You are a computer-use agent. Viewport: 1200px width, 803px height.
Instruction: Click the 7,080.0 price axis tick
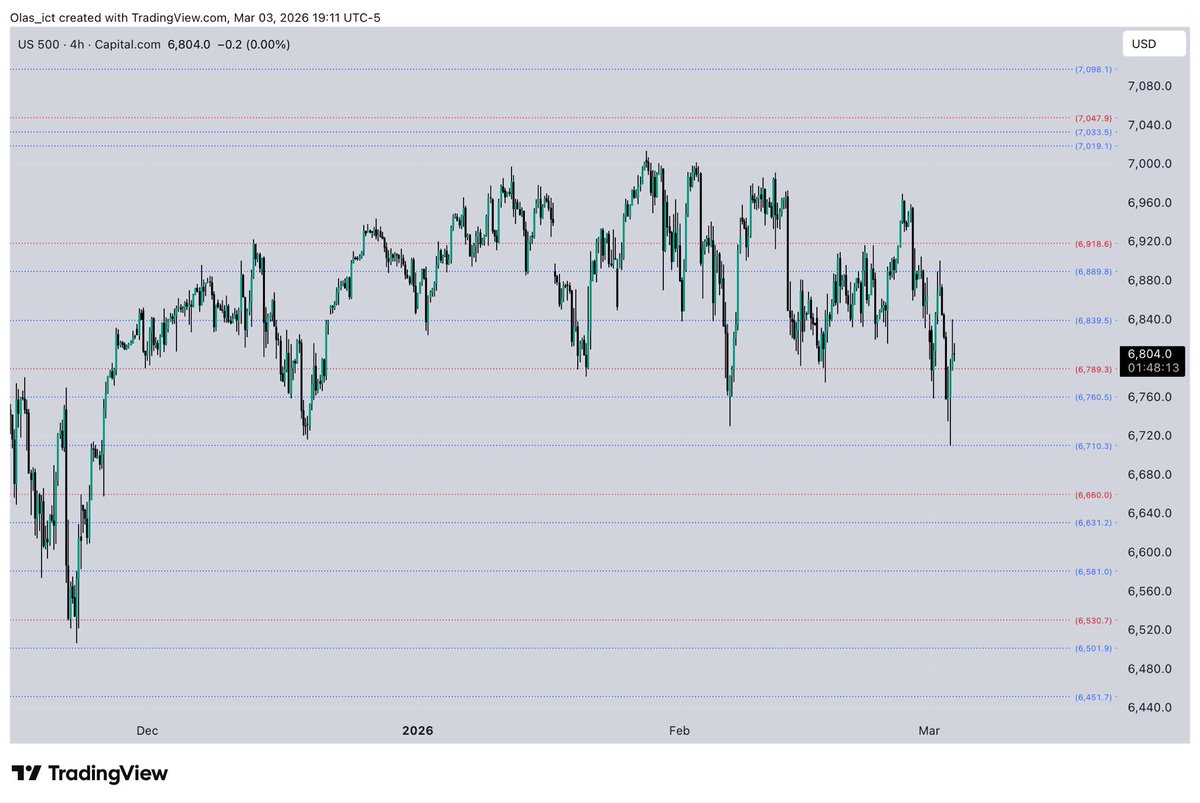pyautogui.click(x=1149, y=86)
